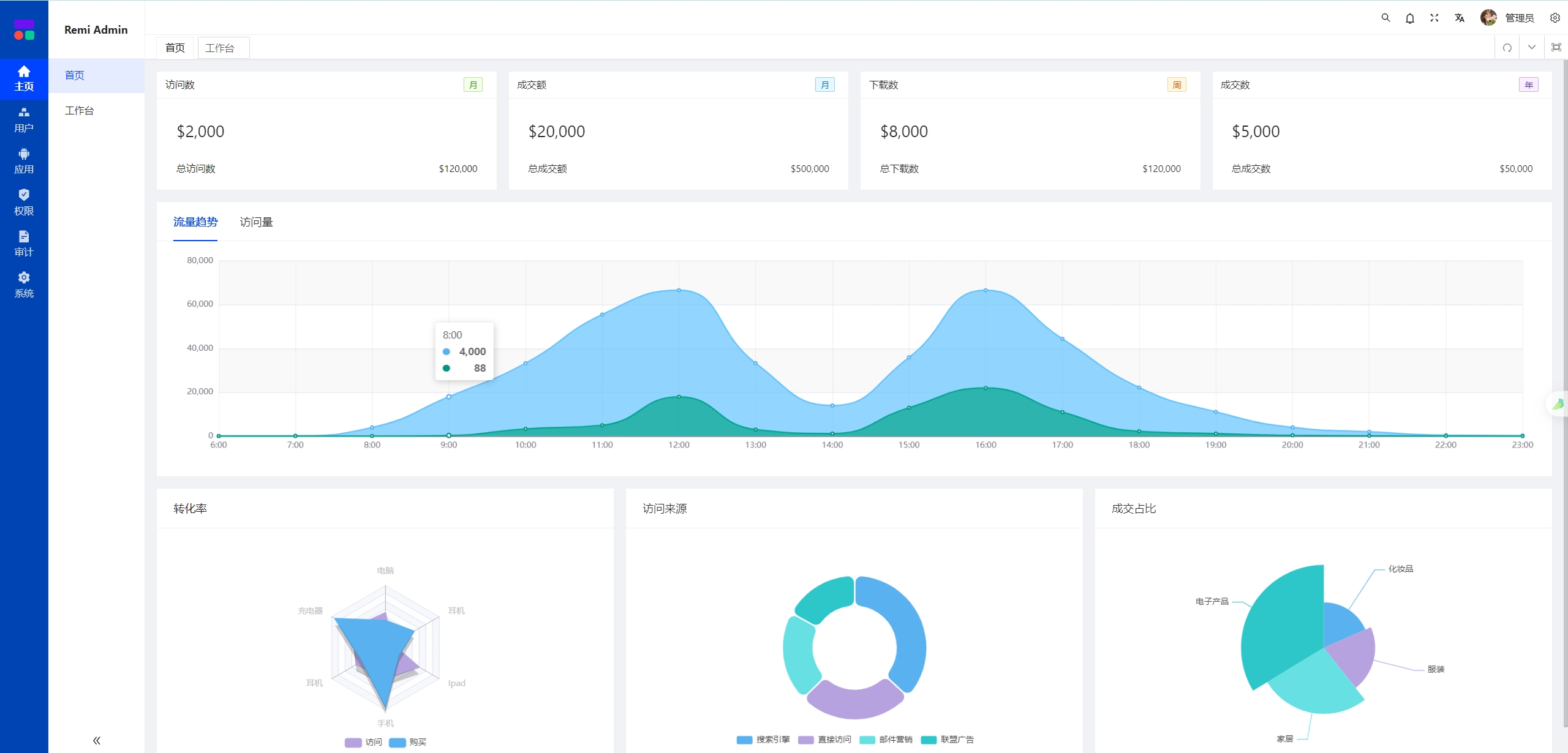Select 首页 in the side submenu
Screen dimensions: 1568x753
[x=97, y=75]
